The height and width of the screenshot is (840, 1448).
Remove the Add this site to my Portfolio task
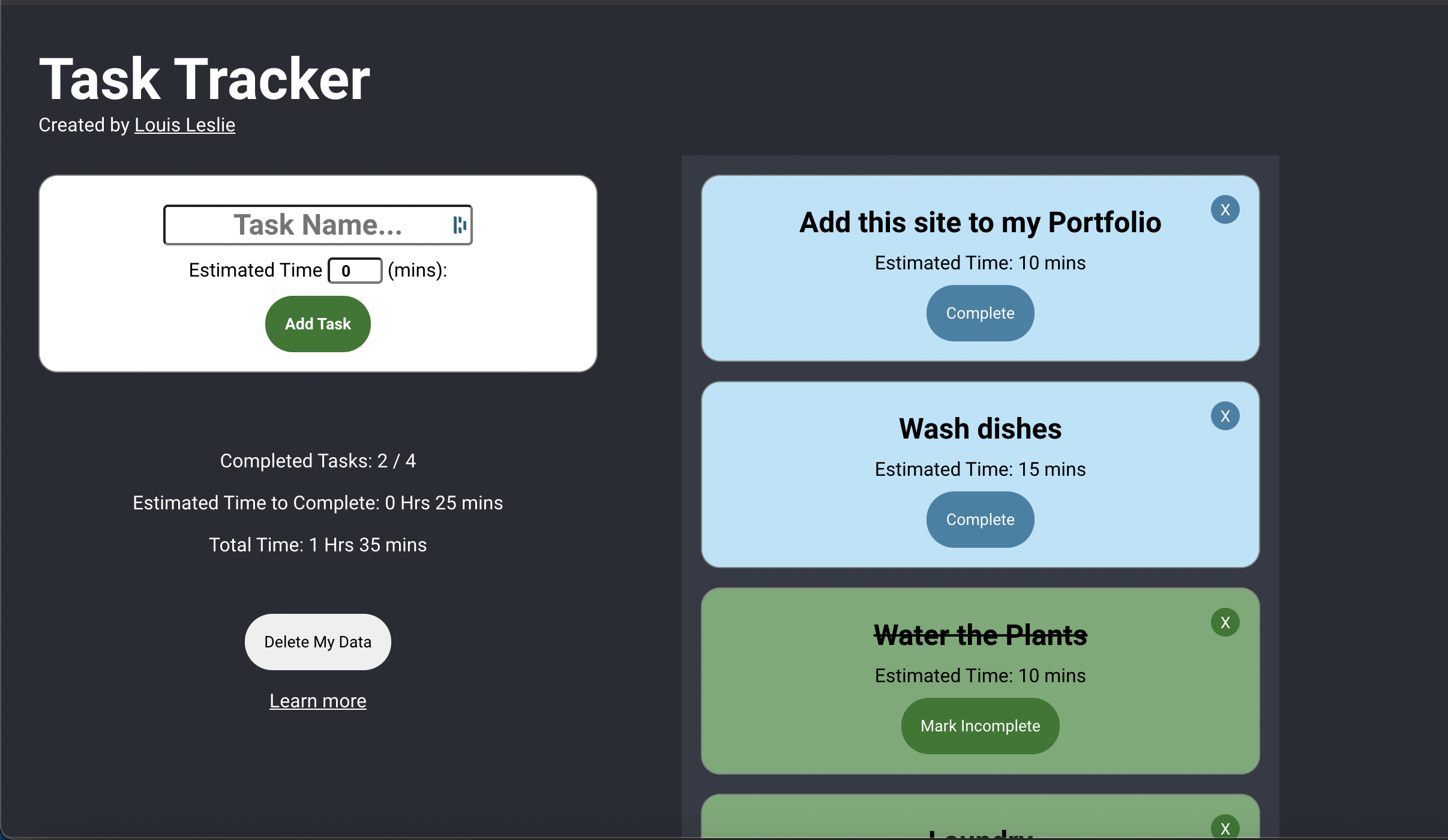1225,209
